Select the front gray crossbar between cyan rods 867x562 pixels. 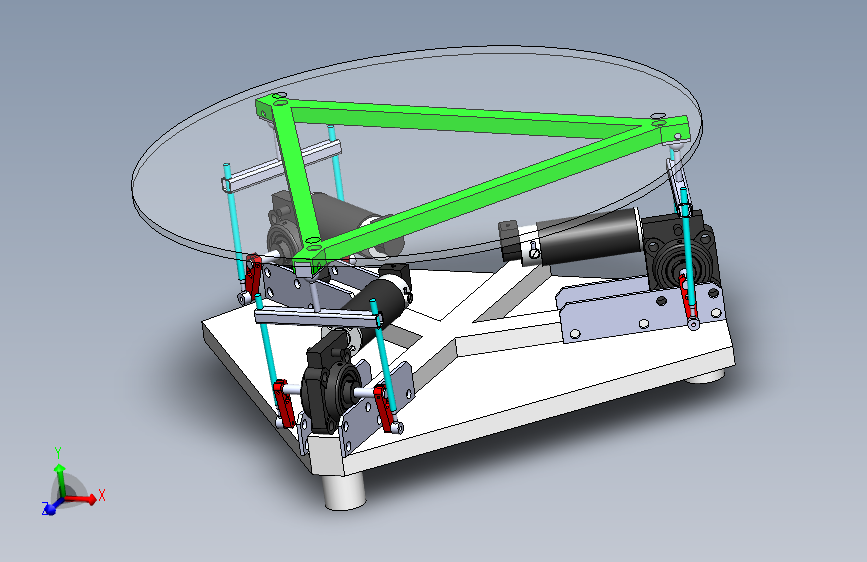coord(318,317)
